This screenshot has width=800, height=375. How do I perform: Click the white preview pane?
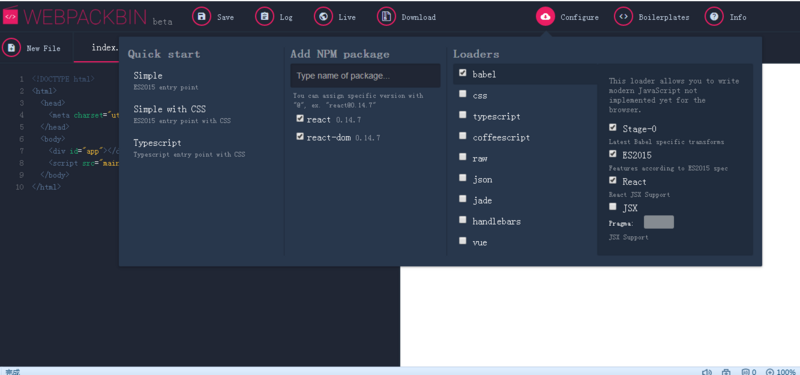tap(599, 316)
